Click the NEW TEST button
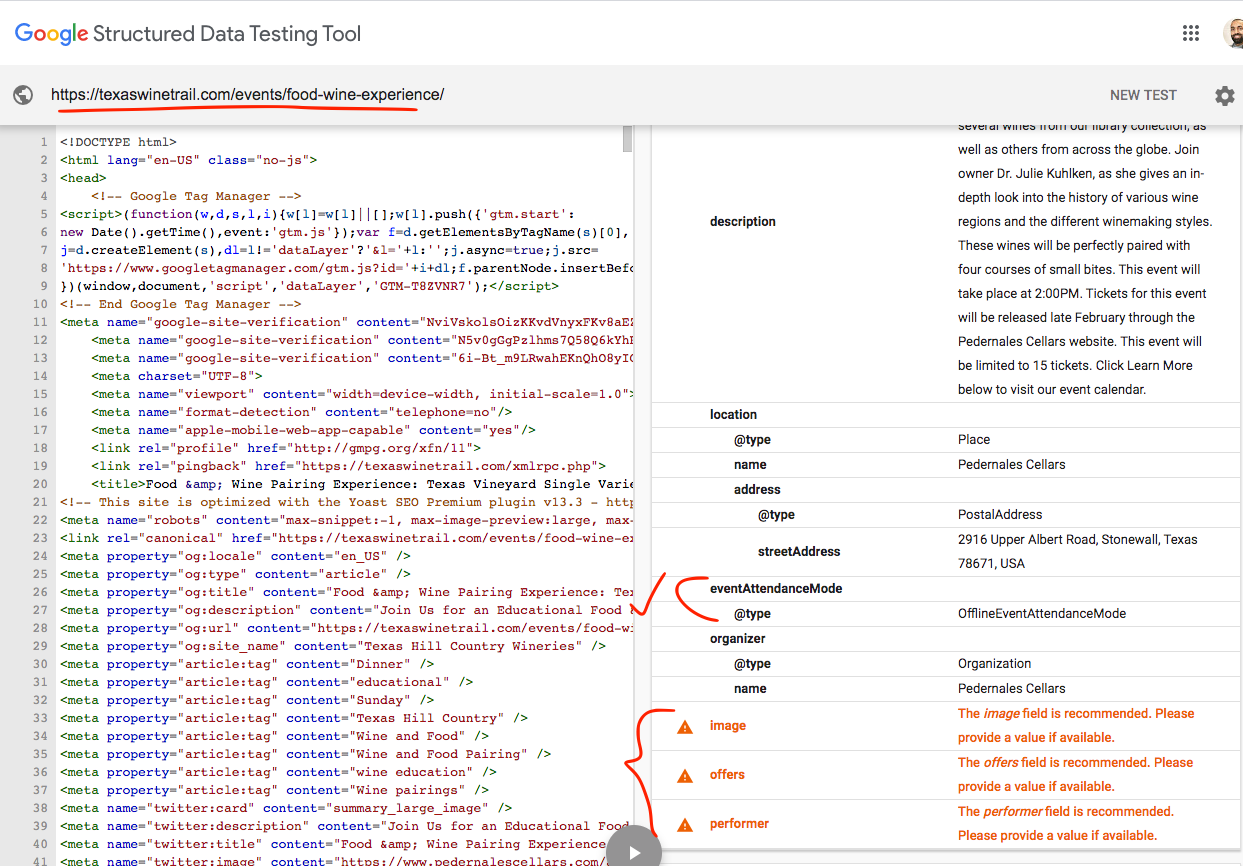 pyautogui.click(x=1143, y=95)
